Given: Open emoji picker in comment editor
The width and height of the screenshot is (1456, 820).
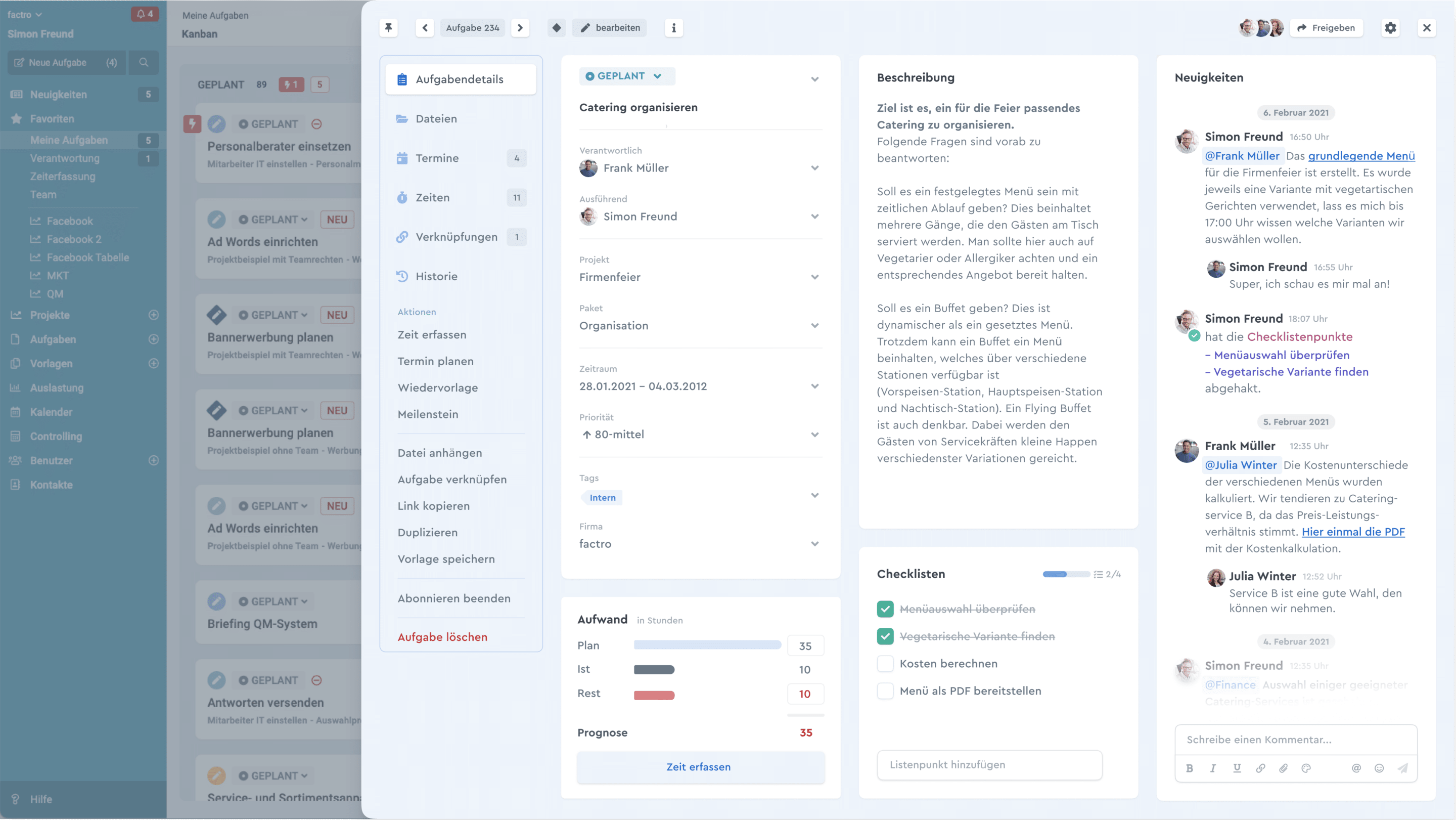Looking at the screenshot, I should pos(1379,768).
